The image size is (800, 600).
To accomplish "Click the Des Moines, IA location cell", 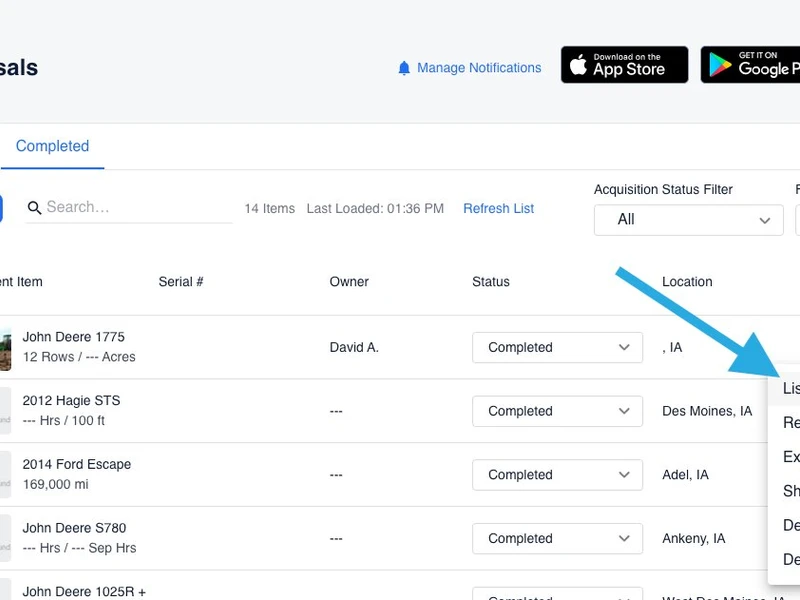I will [x=707, y=411].
